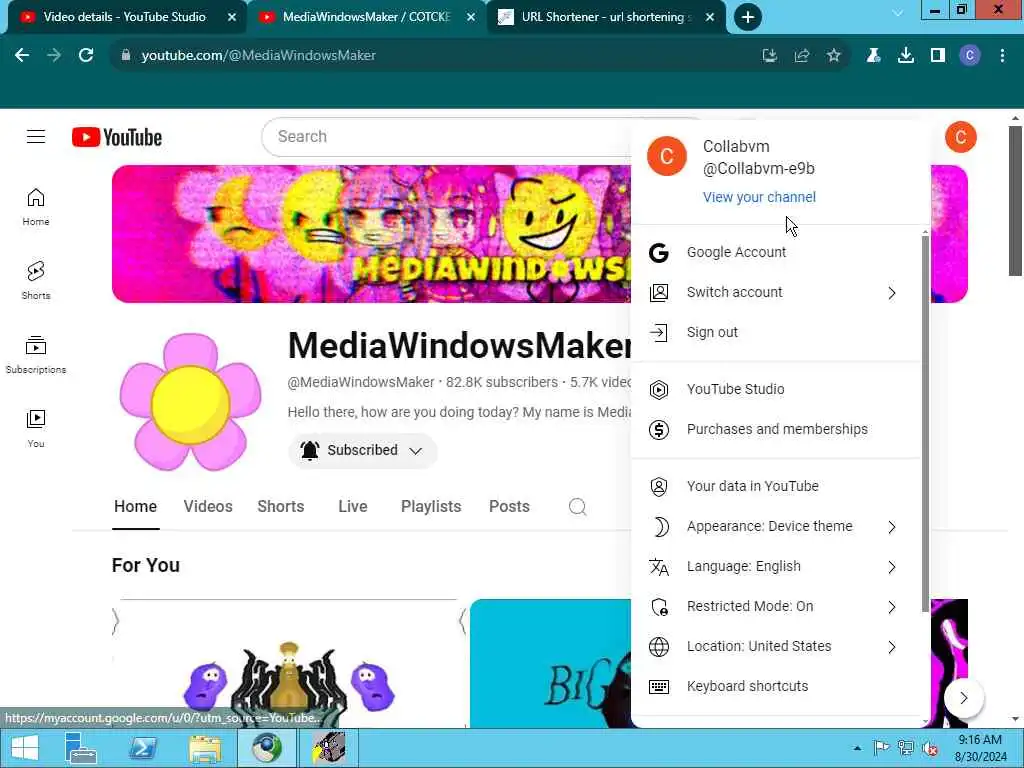Screen dimensions: 1024x768
Task: Open Shorts in the sidebar
Action: [x=36, y=281]
